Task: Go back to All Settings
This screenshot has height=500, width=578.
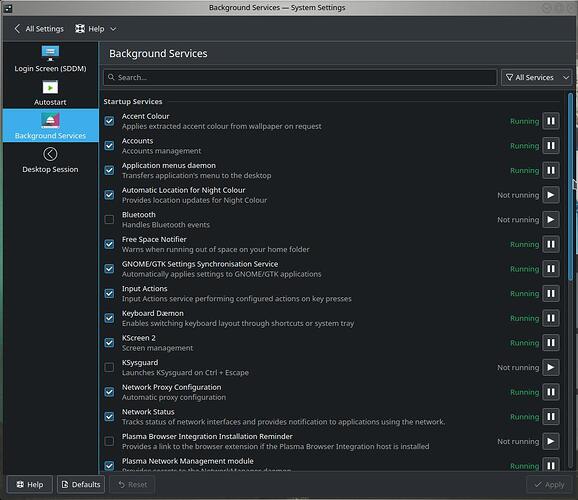Action: coord(39,29)
